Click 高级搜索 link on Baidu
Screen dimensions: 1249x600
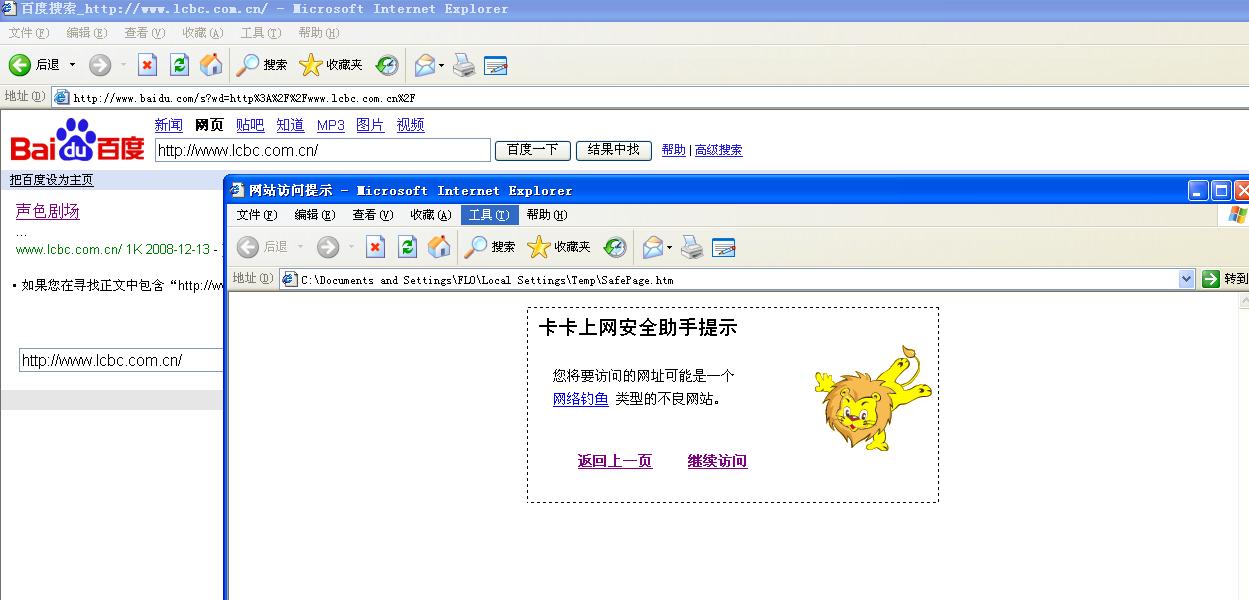pyautogui.click(x=719, y=150)
